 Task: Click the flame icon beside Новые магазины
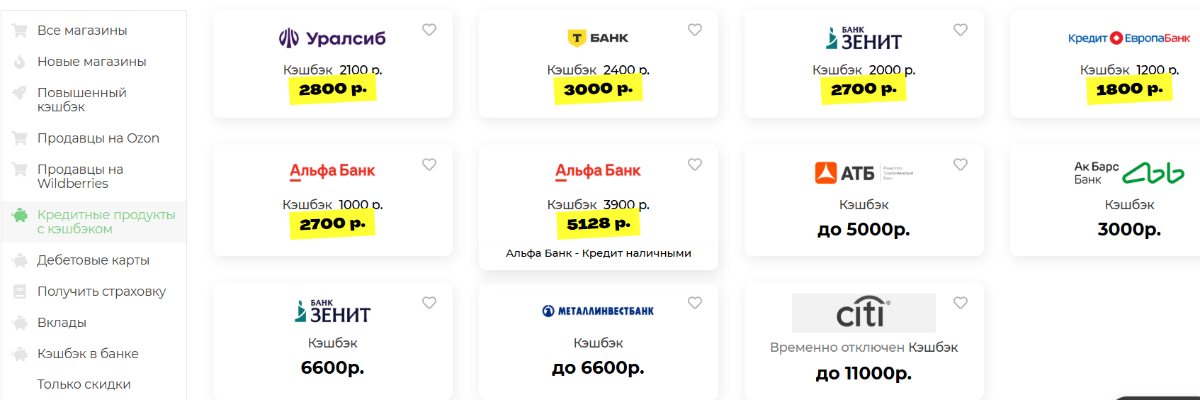click(x=18, y=62)
